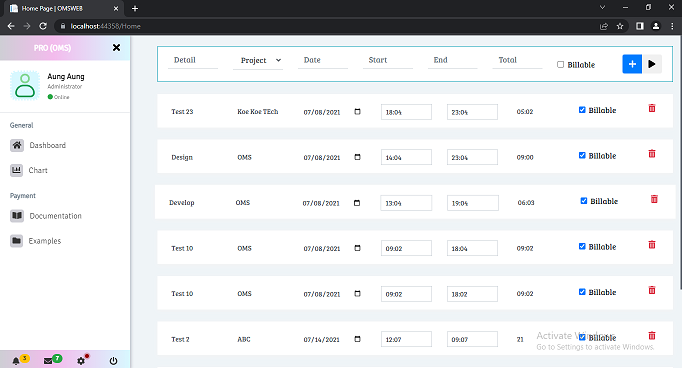Open the Dashboard home icon
The height and width of the screenshot is (368, 682).
point(17,145)
